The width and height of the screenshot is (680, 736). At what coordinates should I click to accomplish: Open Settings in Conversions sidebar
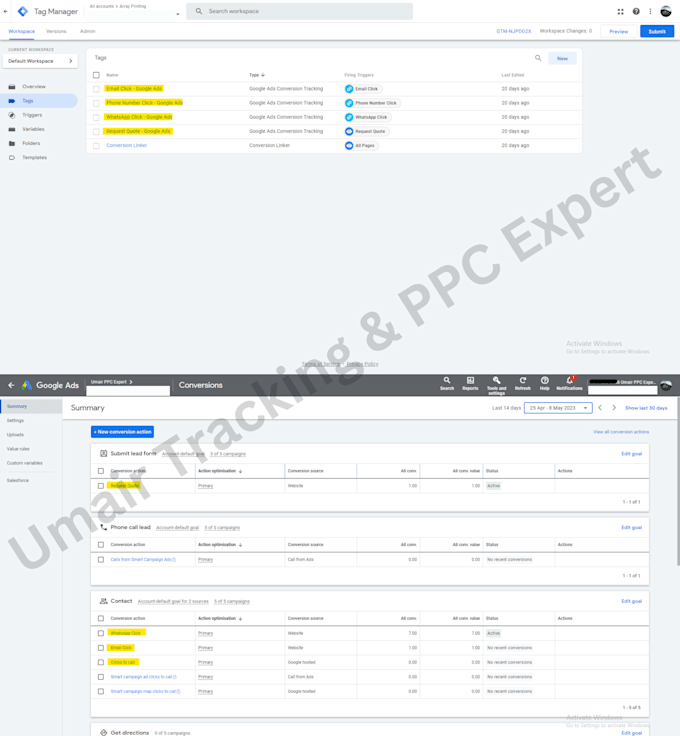click(x=15, y=421)
